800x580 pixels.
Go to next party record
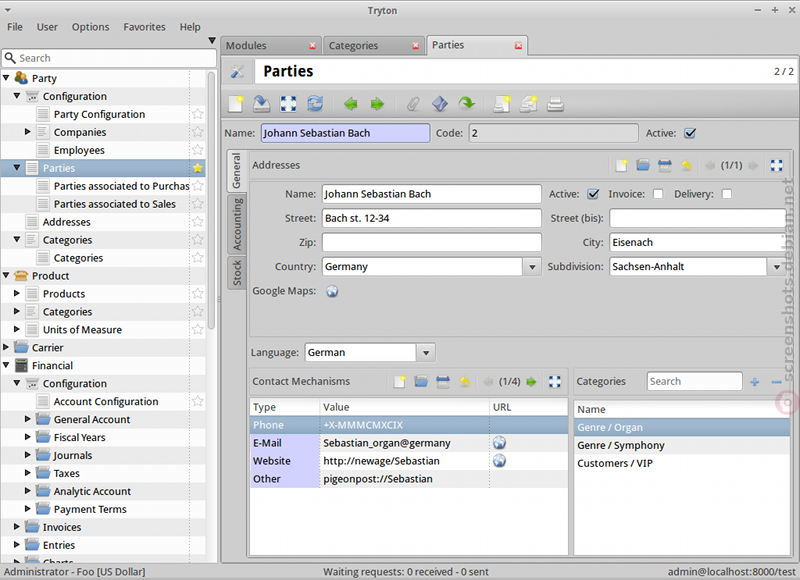pos(377,104)
